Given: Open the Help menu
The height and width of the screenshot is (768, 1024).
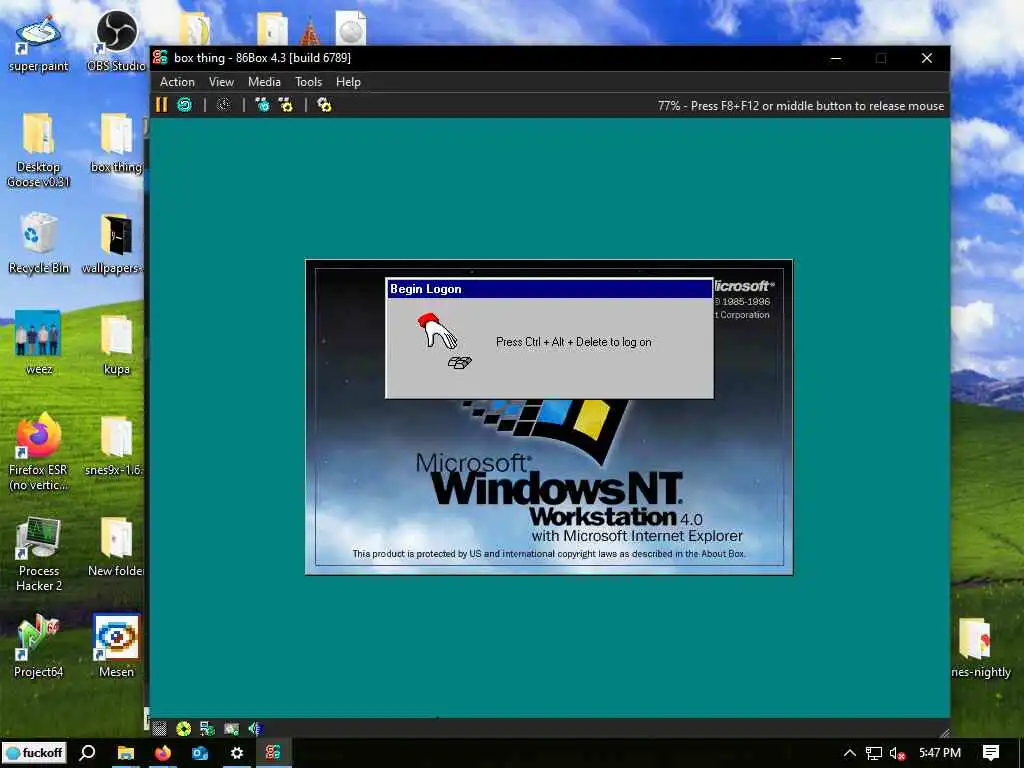Looking at the screenshot, I should pyautogui.click(x=348, y=82).
